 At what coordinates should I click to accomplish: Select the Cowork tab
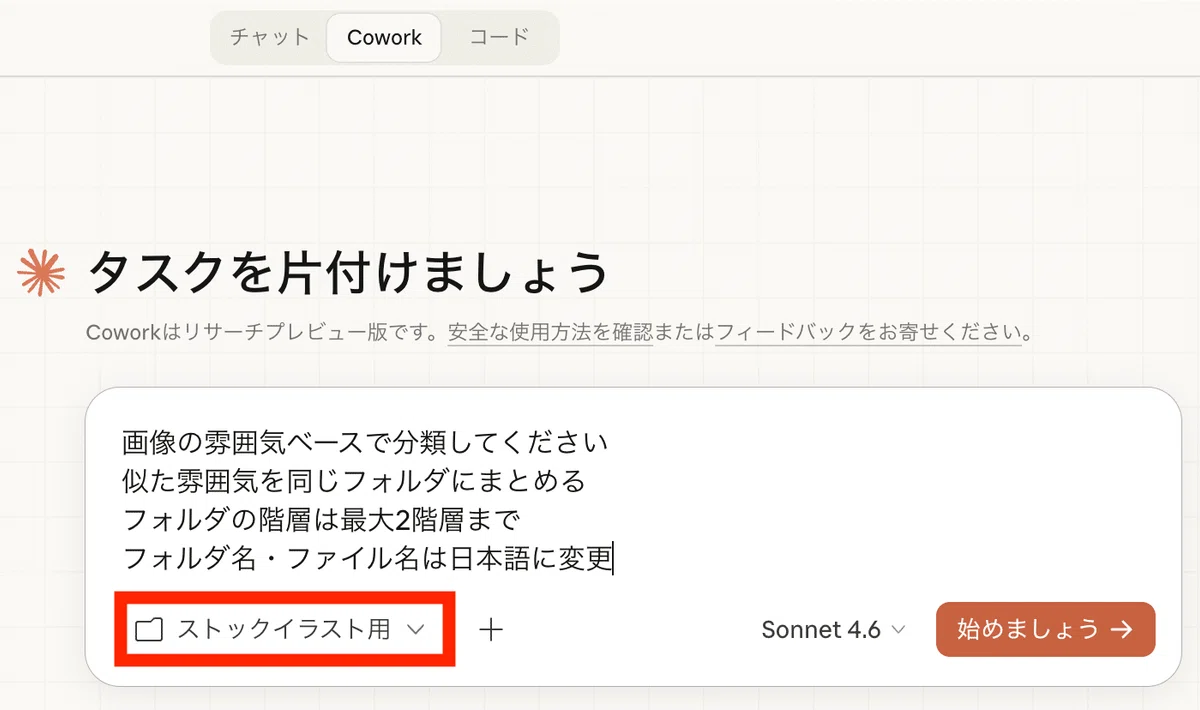384,38
